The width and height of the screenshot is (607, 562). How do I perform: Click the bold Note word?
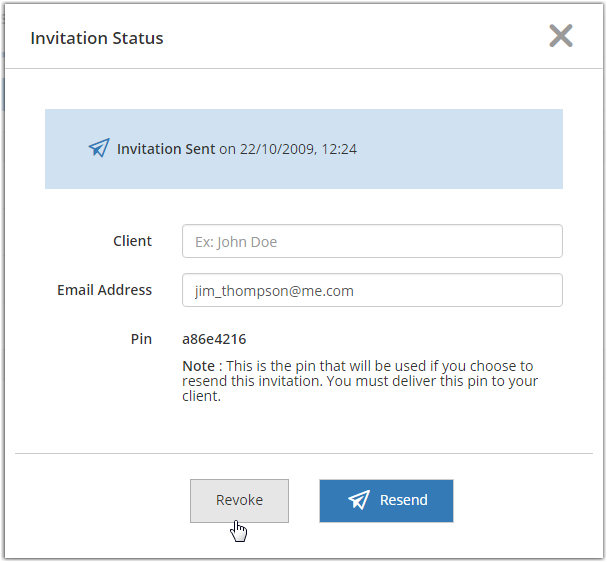198,366
